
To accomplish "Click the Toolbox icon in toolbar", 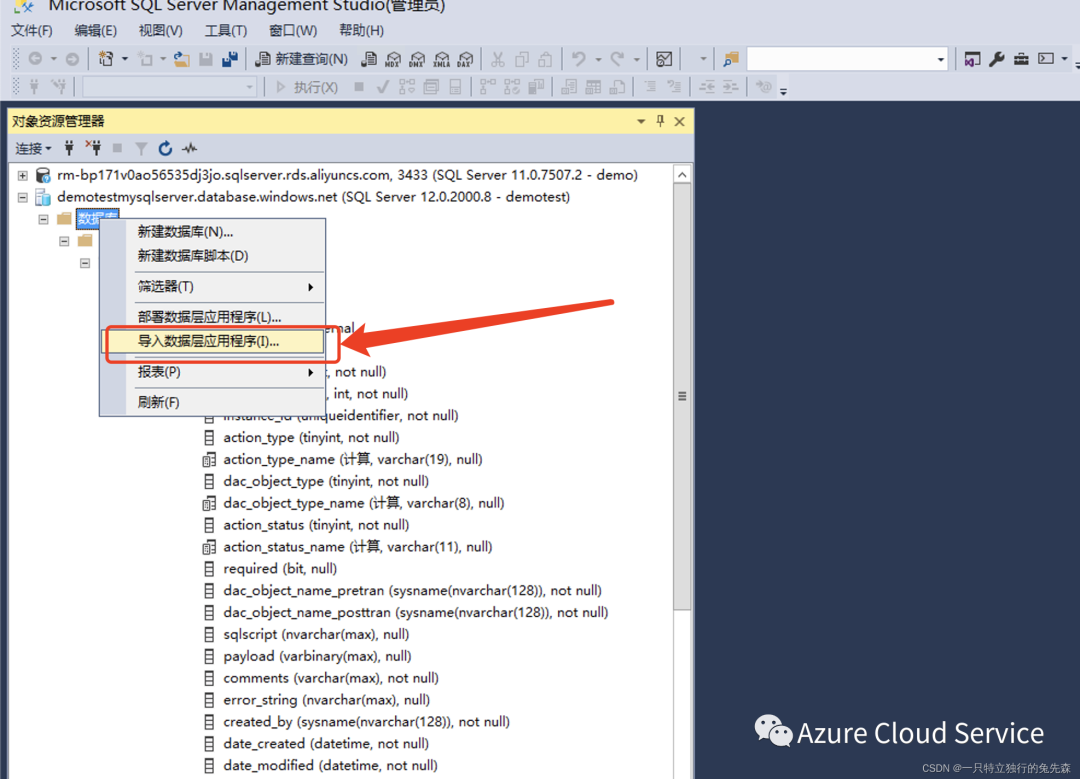I will click(1021, 59).
